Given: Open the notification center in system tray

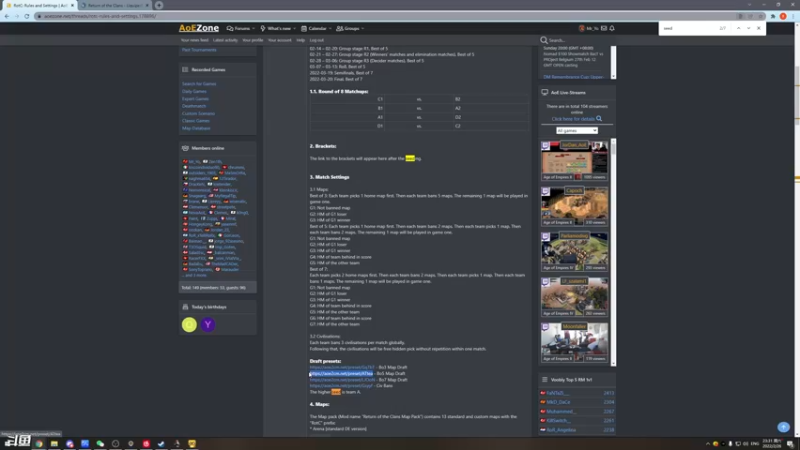Looking at the screenshot, I should (x=790, y=444).
